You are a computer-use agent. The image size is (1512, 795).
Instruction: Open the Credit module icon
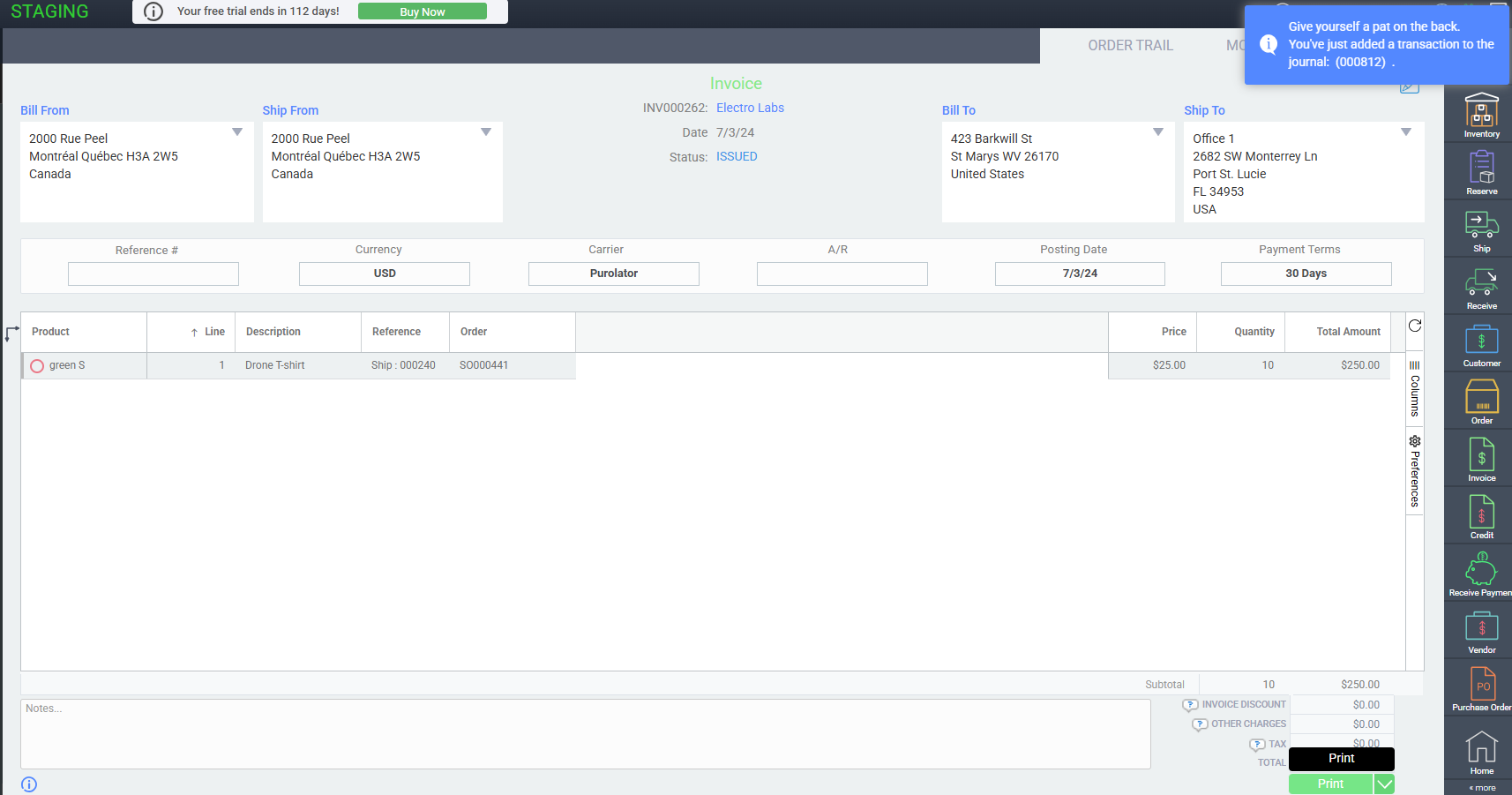pos(1481,517)
